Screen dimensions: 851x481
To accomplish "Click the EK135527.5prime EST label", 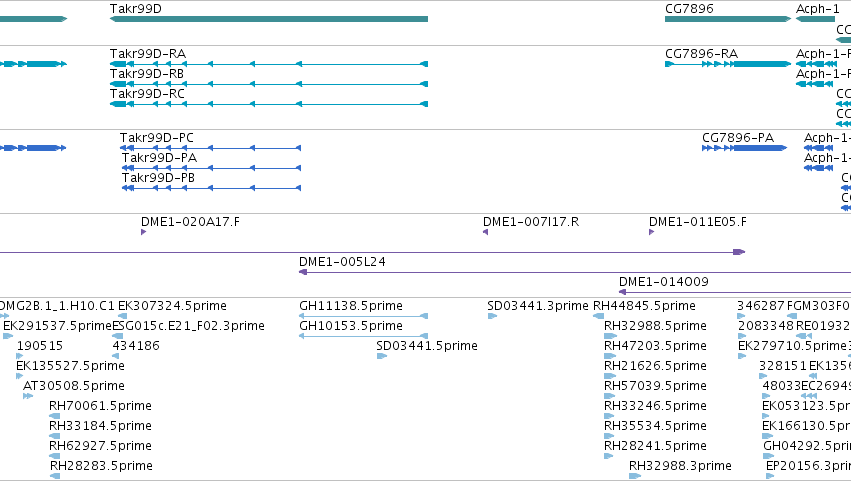I will click(x=70, y=366).
